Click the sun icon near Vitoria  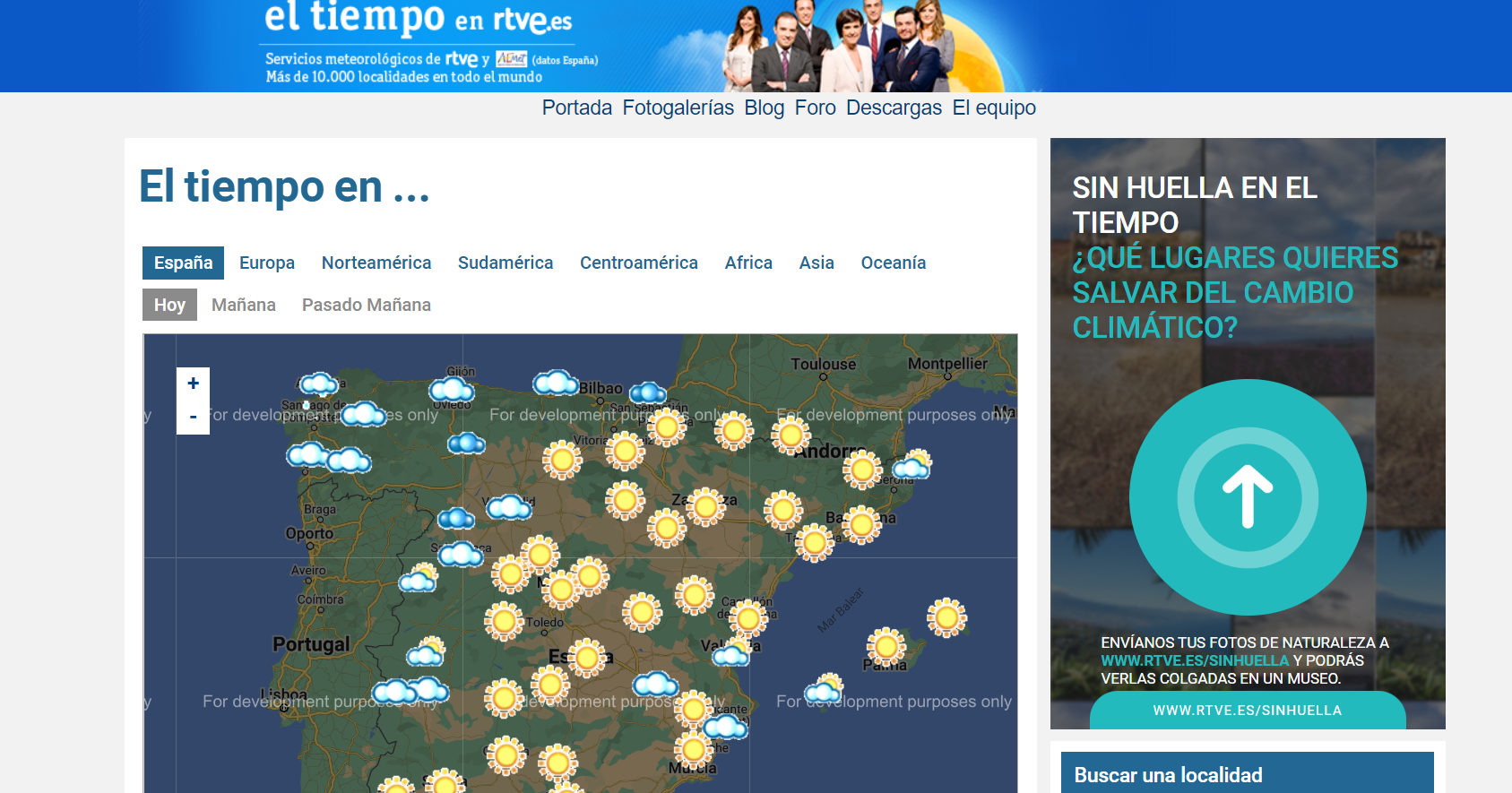tap(625, 451)
